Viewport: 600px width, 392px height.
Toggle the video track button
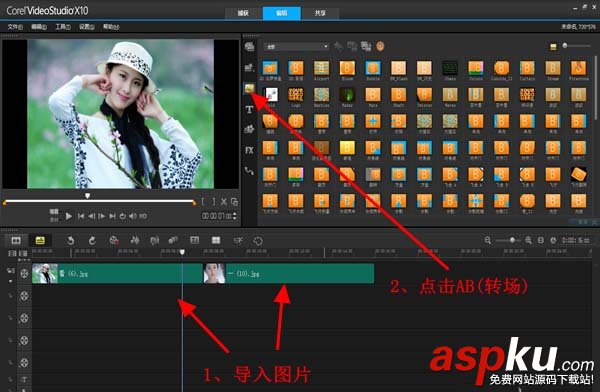[24, 273]
